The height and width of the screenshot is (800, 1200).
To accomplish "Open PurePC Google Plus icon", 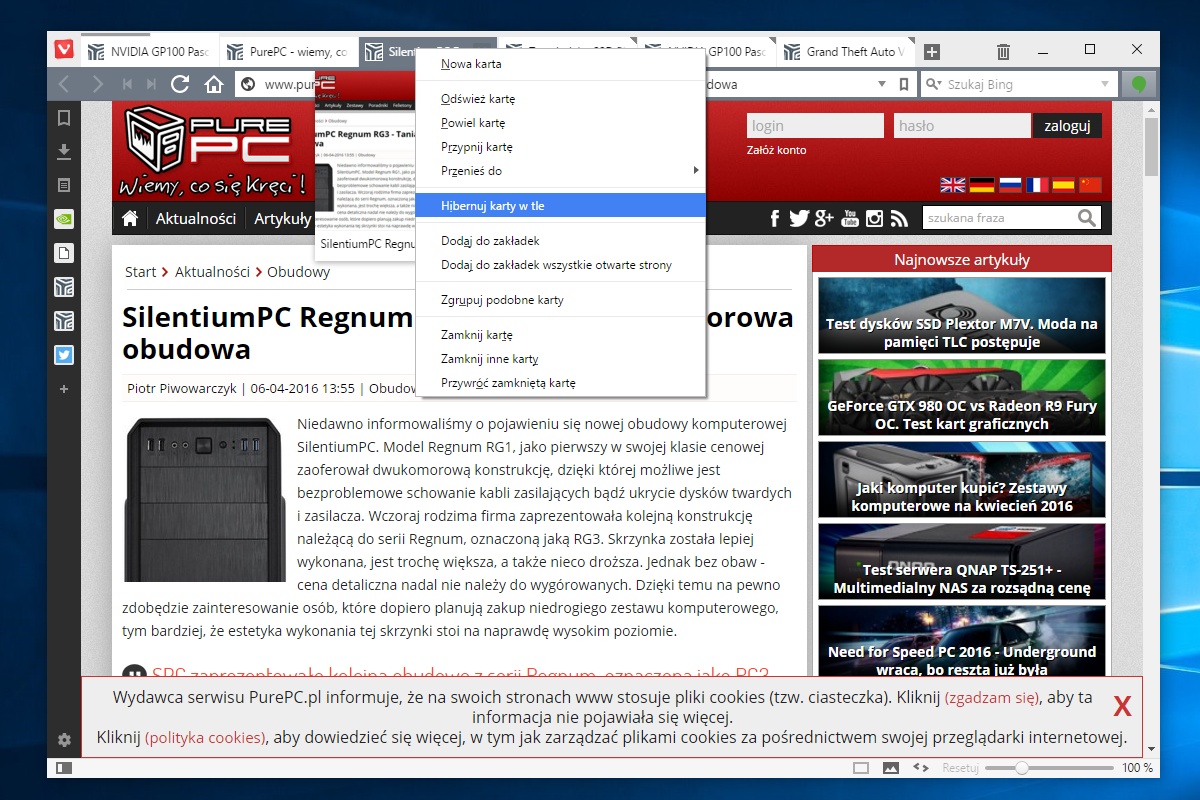I will (824, 218).
